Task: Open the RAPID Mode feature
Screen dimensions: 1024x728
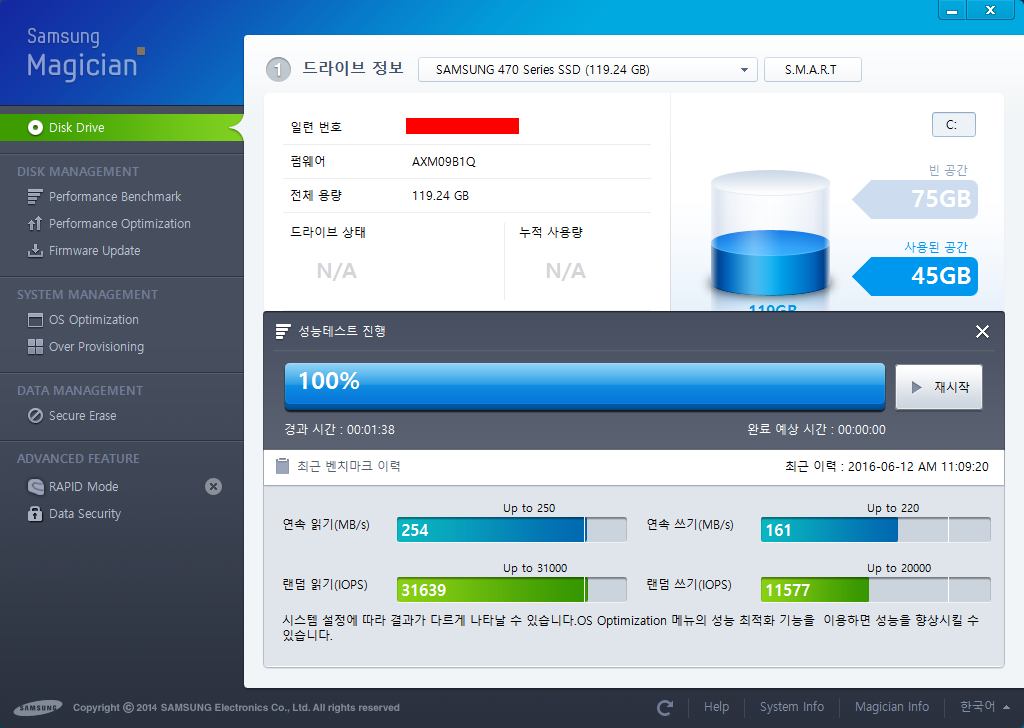Action: [x=84, y=486]
